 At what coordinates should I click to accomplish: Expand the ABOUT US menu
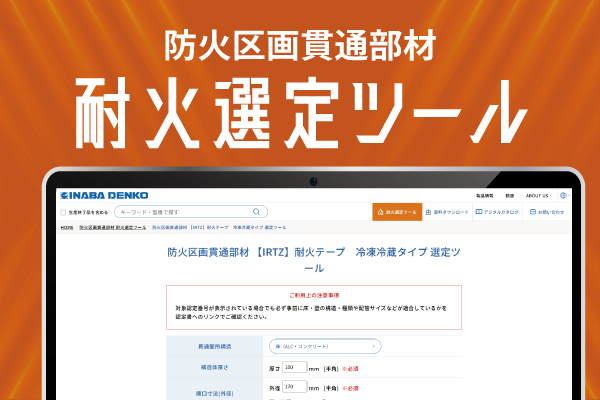538,196
